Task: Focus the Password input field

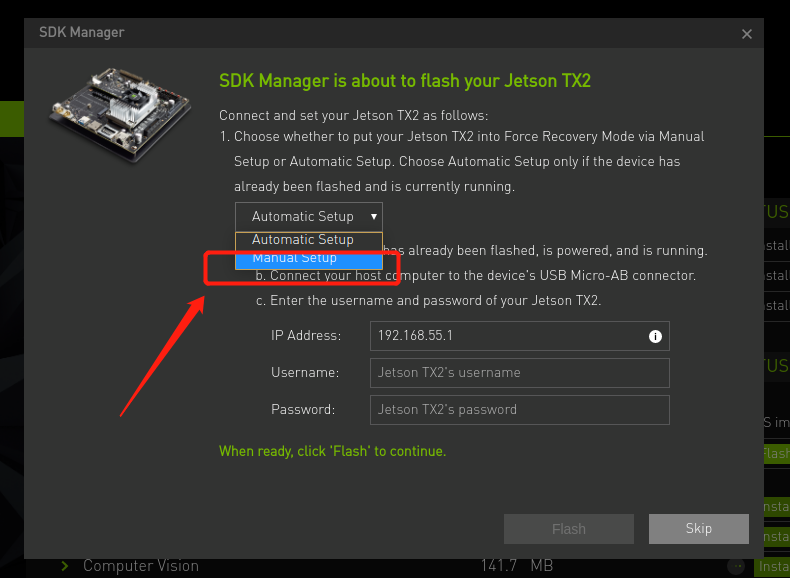Action: tap(519, 410)
